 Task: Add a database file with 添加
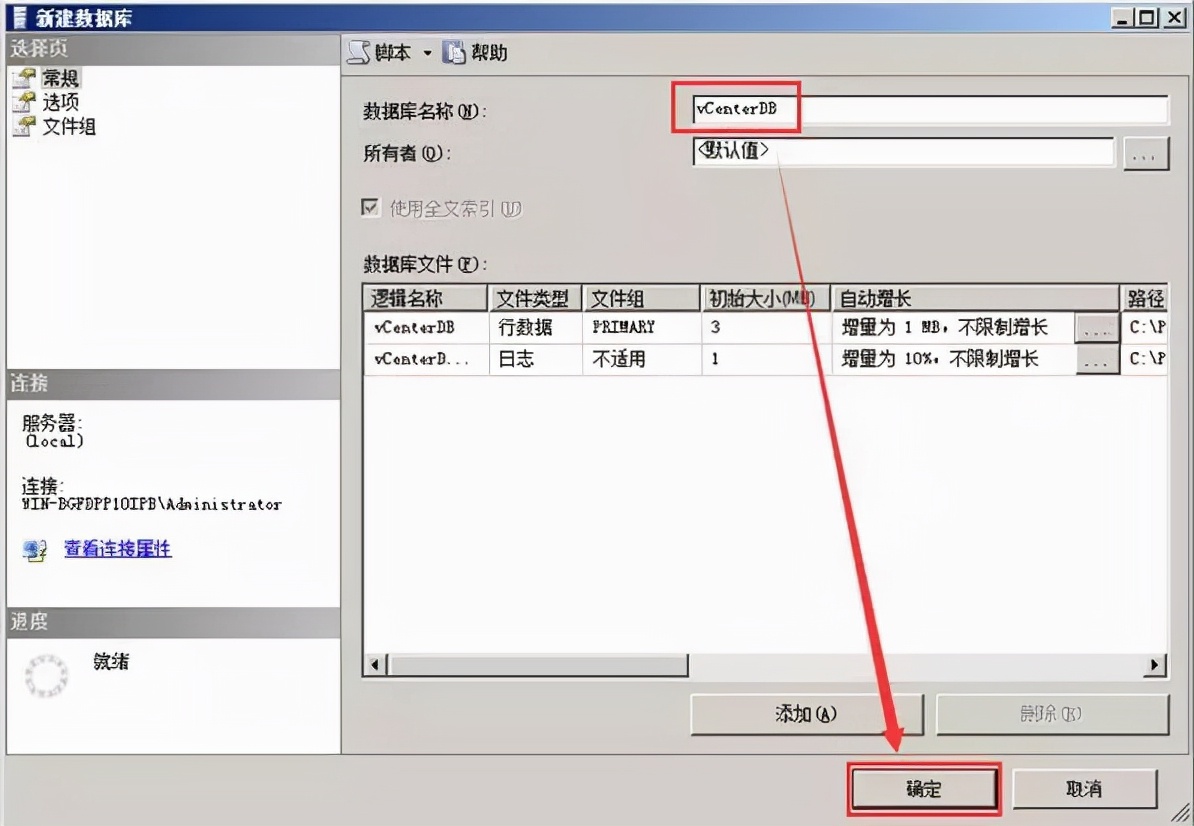(806, 714)
